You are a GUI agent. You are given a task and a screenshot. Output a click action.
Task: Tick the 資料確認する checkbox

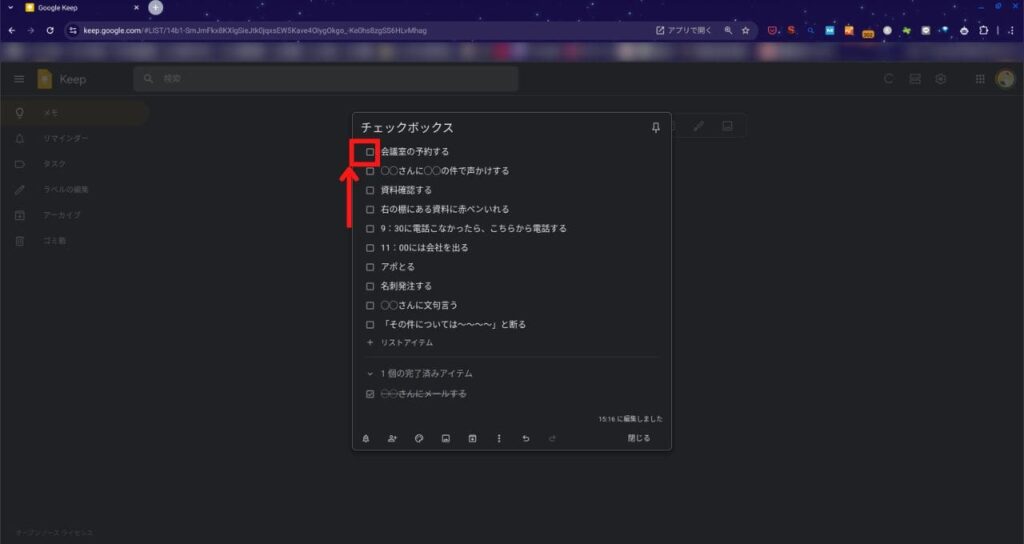point(370,190)
